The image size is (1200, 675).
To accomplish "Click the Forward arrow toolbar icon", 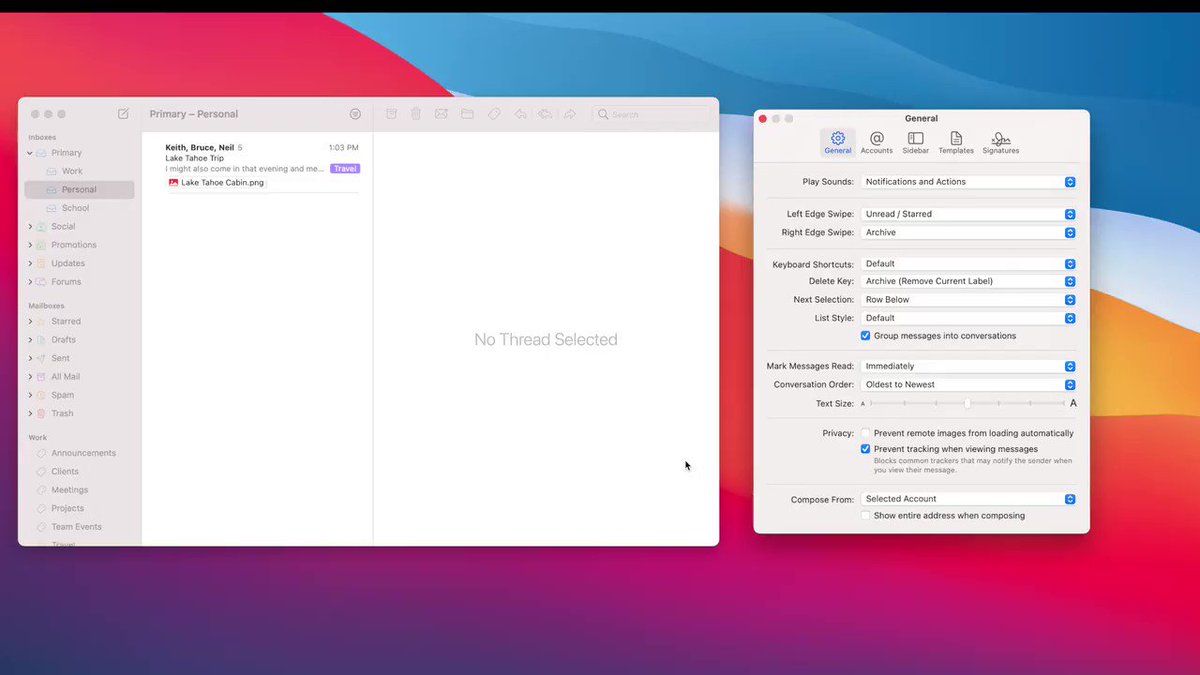I will pyautogui.click(x=570, y=114).
